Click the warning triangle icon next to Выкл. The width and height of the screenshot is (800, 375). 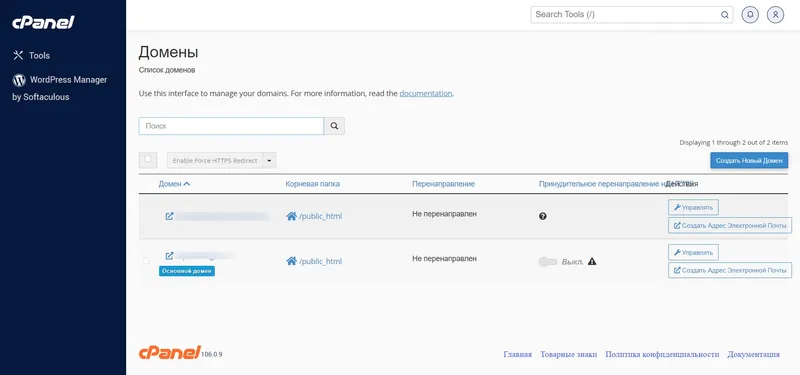pyautogui.click(x=592, y=262)
